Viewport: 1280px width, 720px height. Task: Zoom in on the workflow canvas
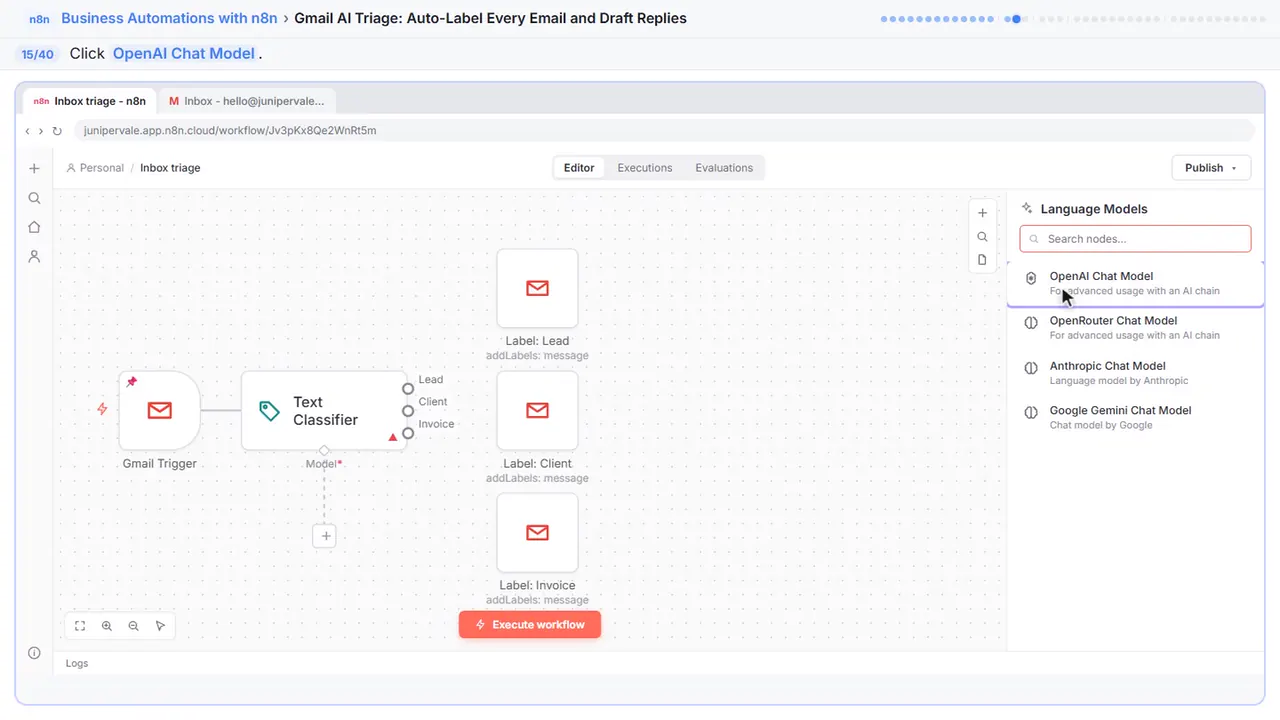(x=107, y=626)
